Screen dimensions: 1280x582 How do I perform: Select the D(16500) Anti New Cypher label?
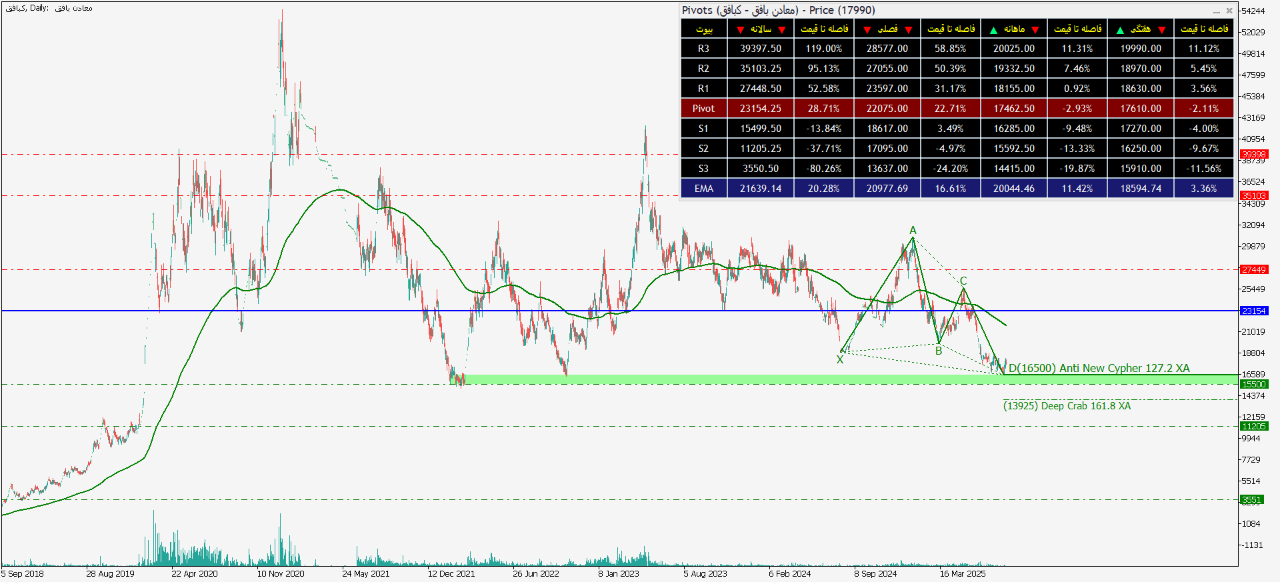click(1098, 368)
